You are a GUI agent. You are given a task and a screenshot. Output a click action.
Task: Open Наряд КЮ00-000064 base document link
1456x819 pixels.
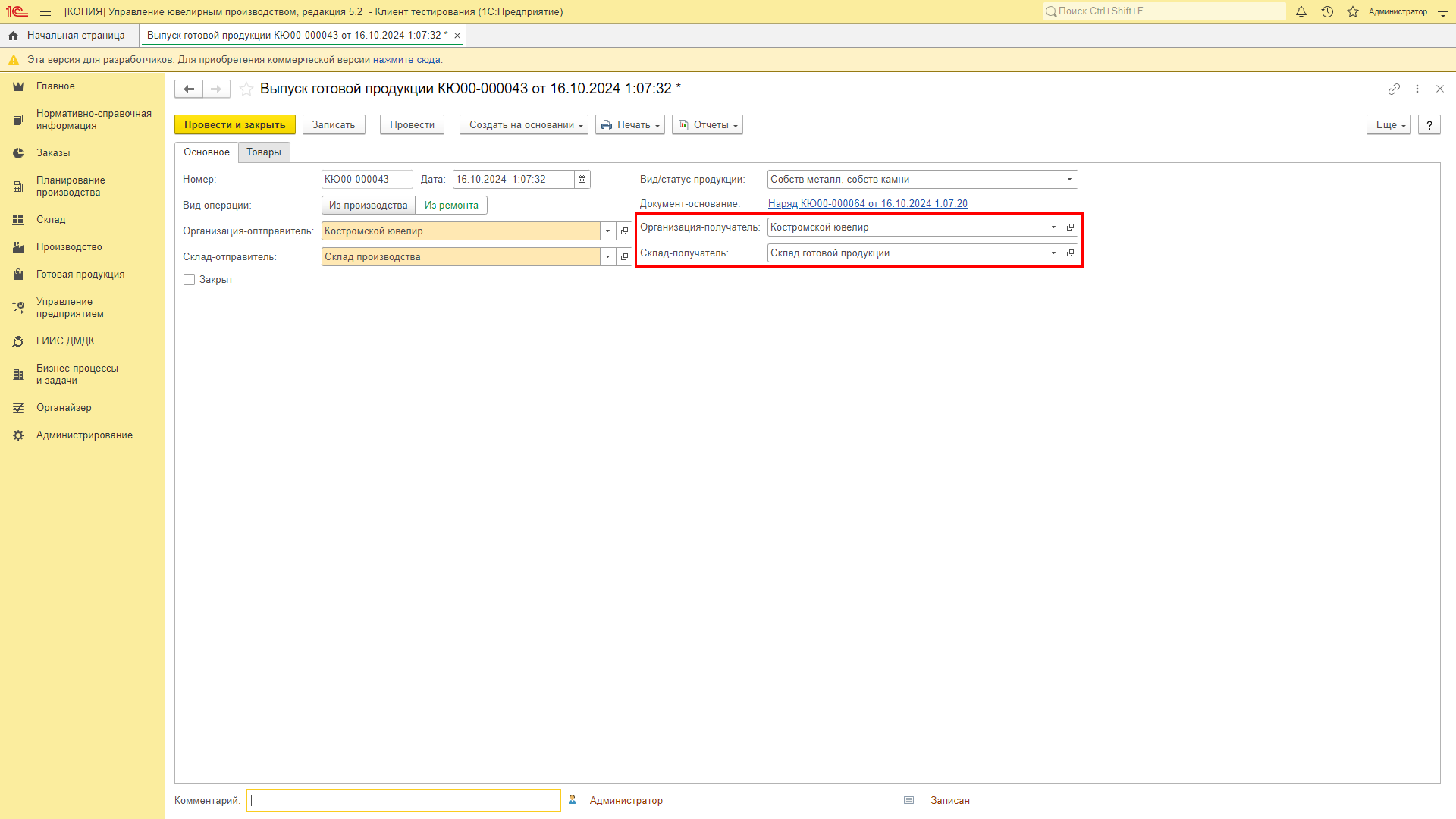pyautogui.click(x=868, y=204)
